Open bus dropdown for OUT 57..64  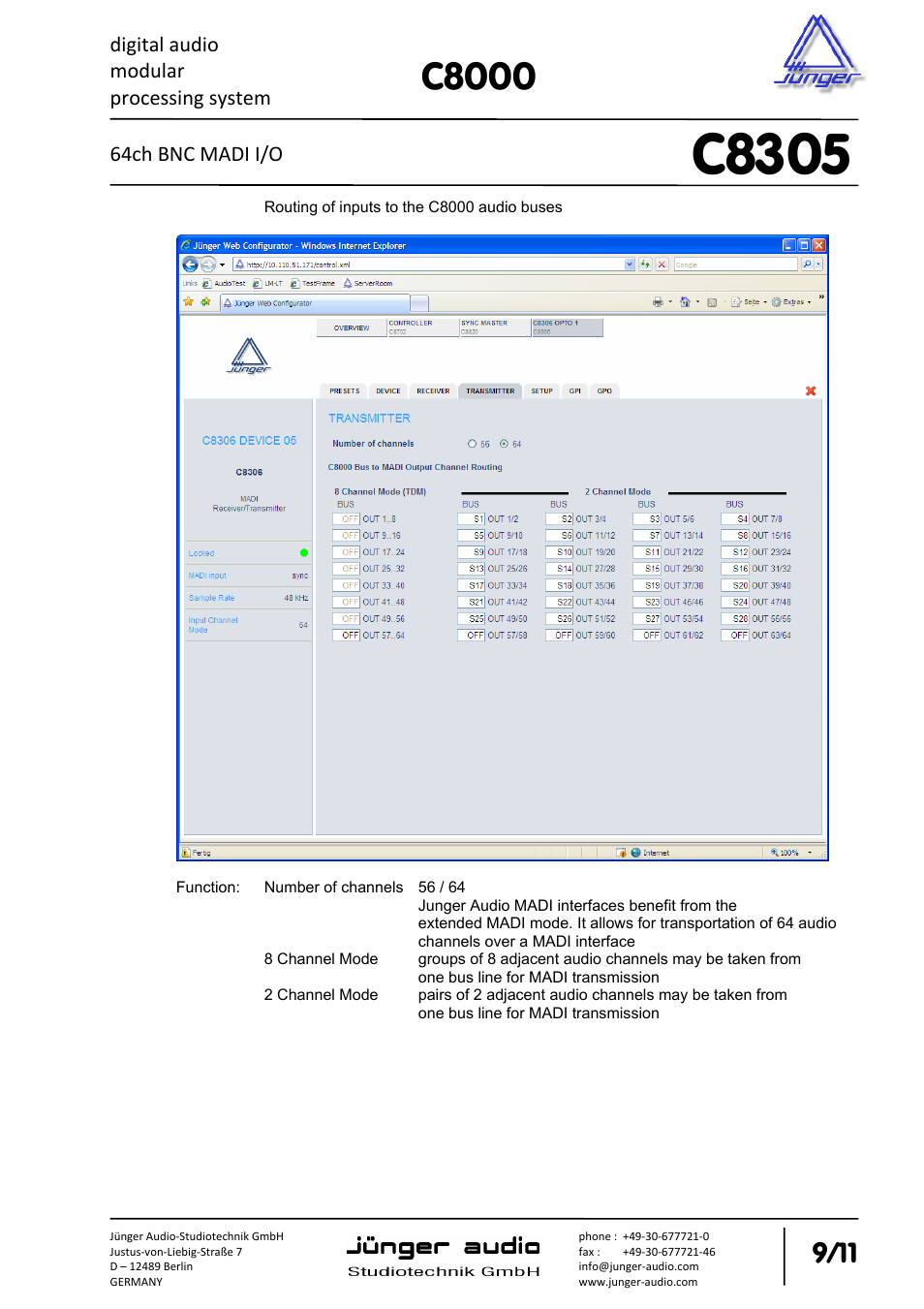346,636
